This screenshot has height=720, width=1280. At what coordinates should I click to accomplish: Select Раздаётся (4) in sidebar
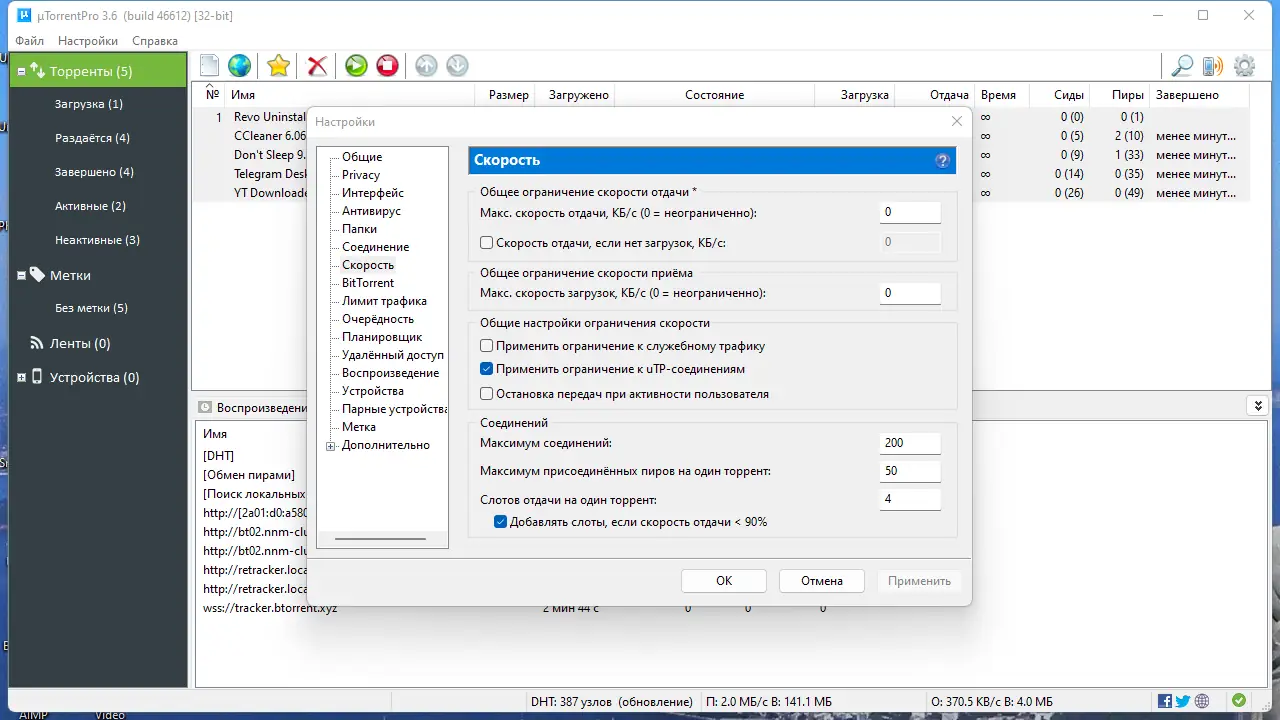pyautogui.click(x=92, y=138)
